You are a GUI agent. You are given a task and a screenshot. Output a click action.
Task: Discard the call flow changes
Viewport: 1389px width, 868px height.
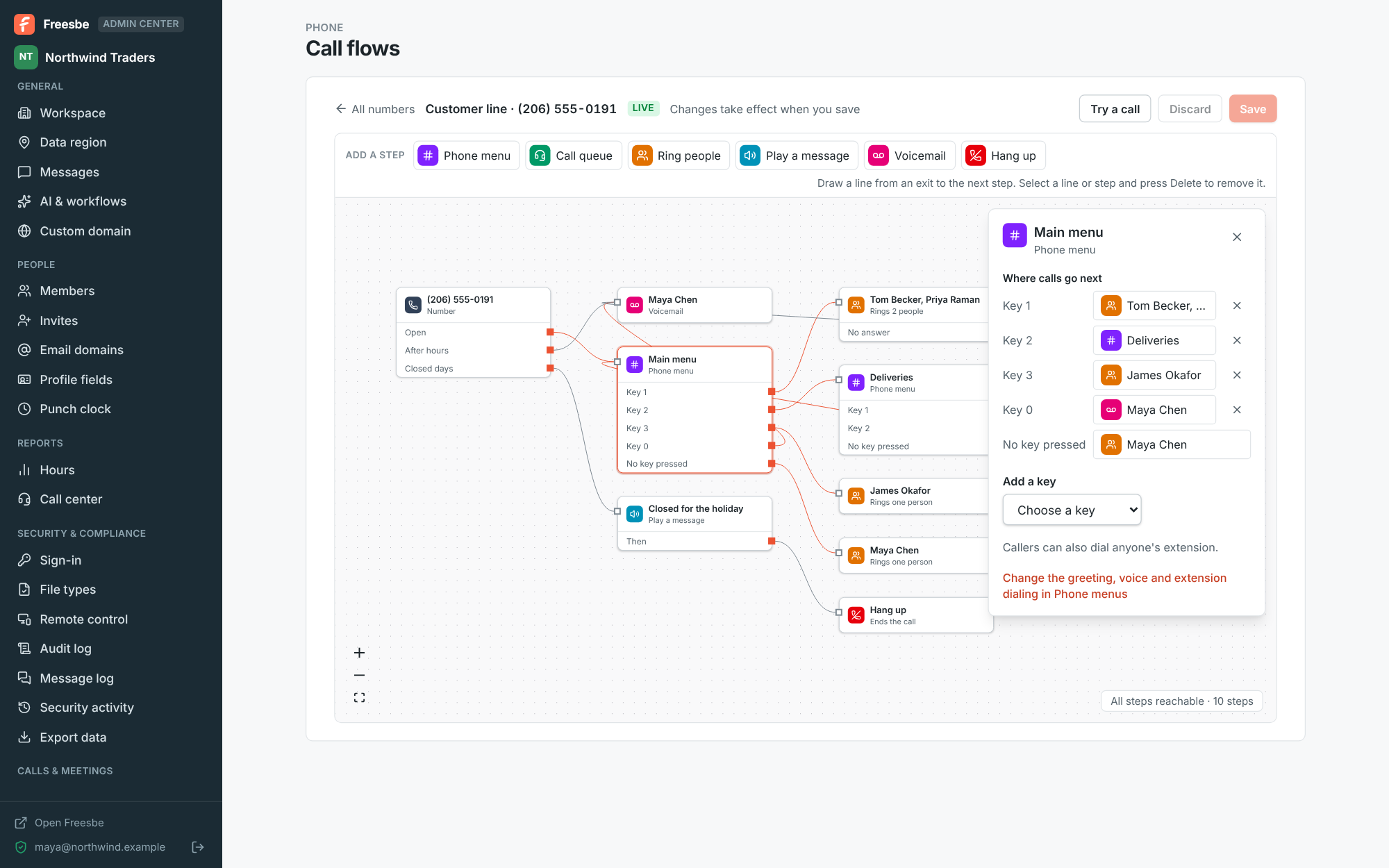click(x=1190, y=109)
